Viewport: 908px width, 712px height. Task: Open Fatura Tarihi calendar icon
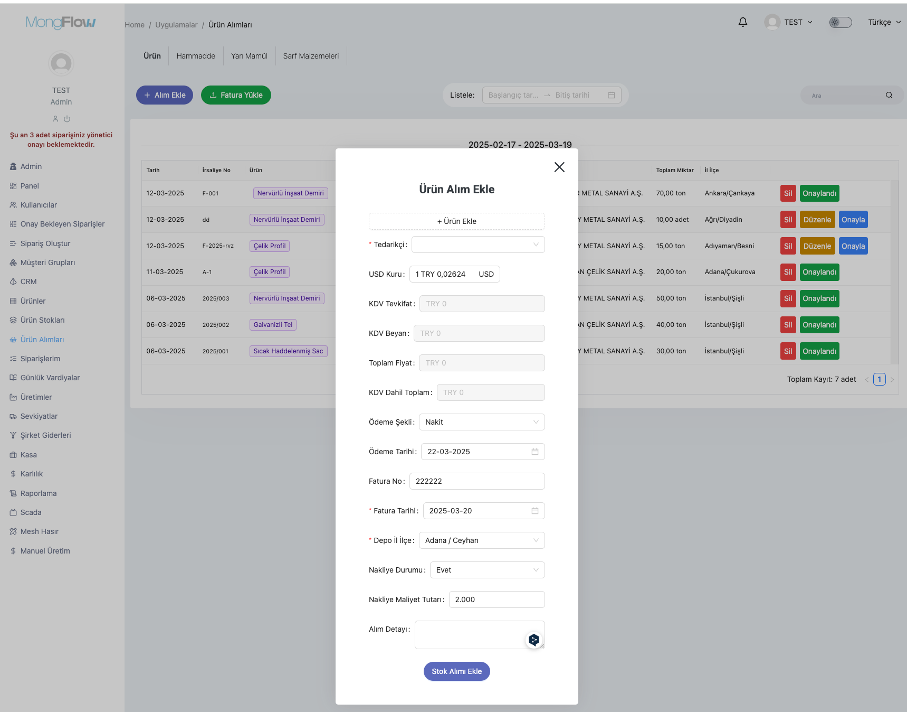tap(535, 511)
